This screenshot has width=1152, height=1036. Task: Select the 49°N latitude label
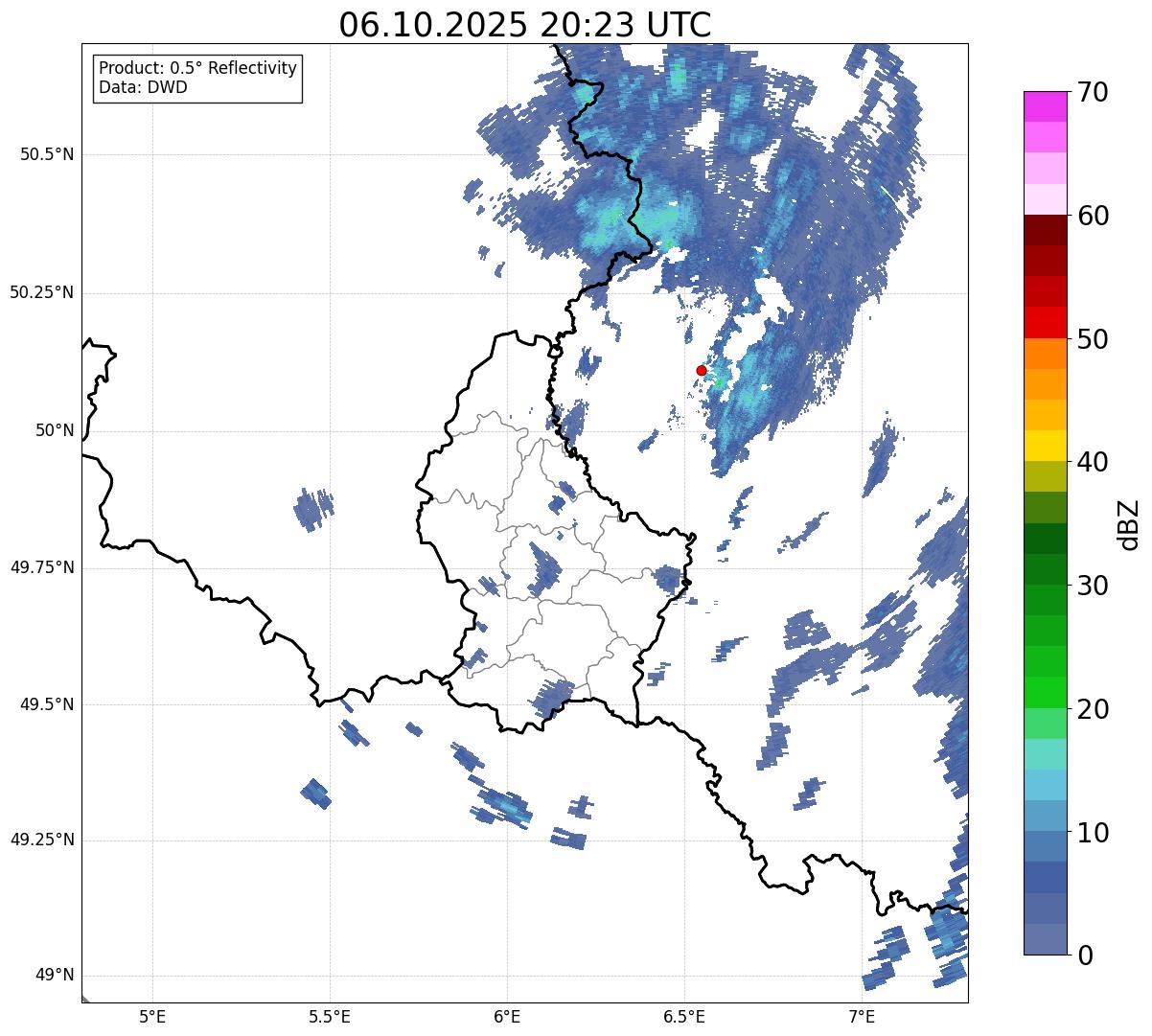click(x=55, y=975)
